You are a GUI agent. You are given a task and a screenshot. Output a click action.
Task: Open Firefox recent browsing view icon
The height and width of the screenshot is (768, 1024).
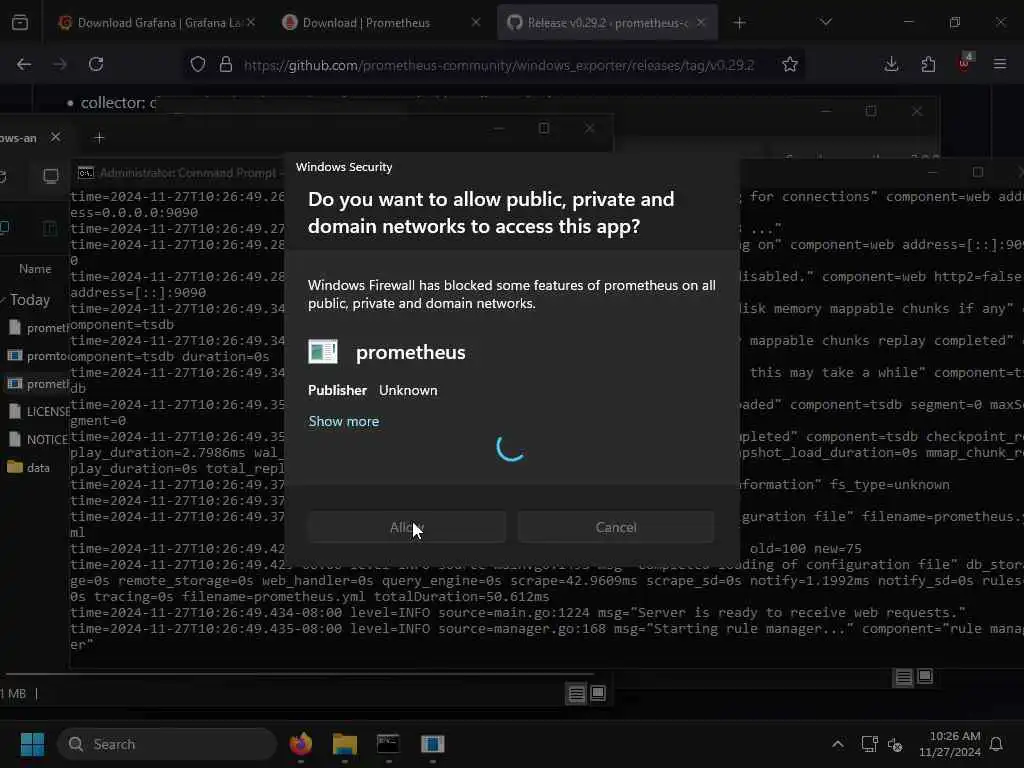[x=20, y=23]
